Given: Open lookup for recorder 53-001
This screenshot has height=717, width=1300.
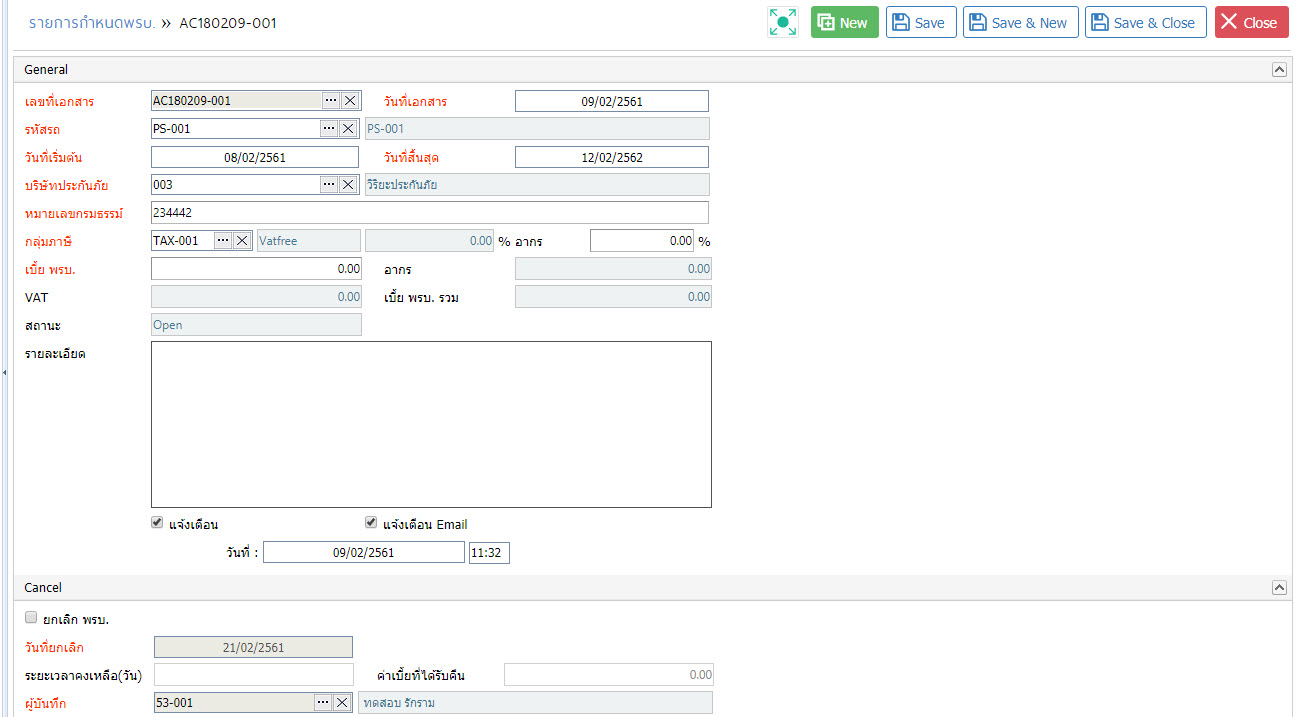Looking at the screenshot, I should (323, 702).
